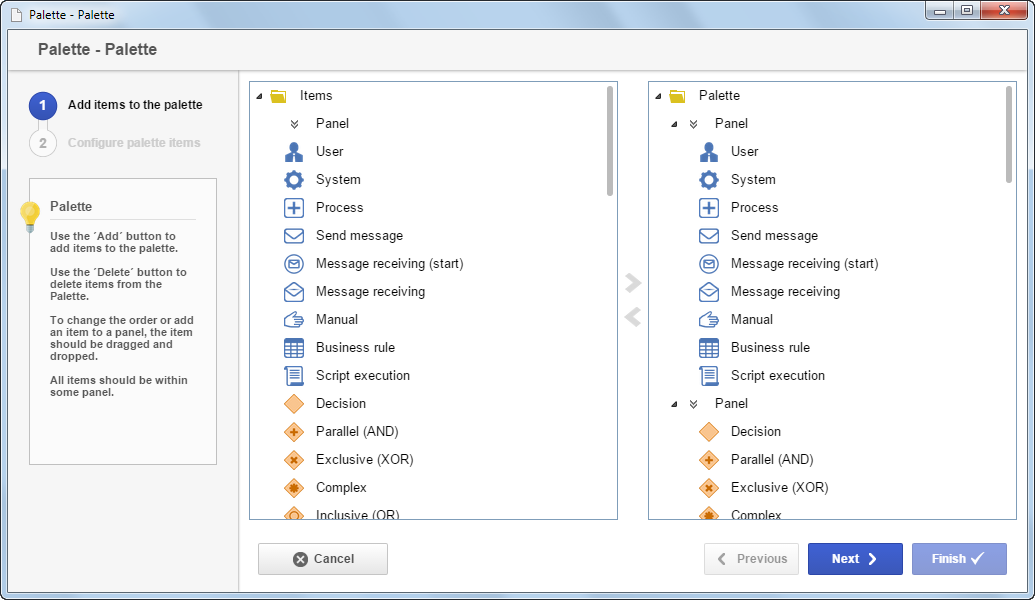The width and height of the screenshot is (1035, 600).
Task: Select the Process plus icon in Items list
Action: (x=294, y=207)
